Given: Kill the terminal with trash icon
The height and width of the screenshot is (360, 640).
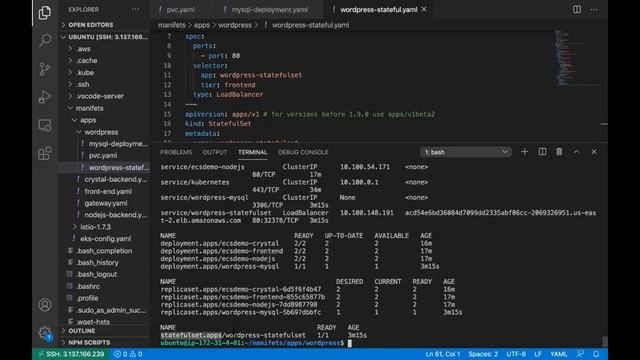Looking at the screenshot, I should tap(559, 152).
